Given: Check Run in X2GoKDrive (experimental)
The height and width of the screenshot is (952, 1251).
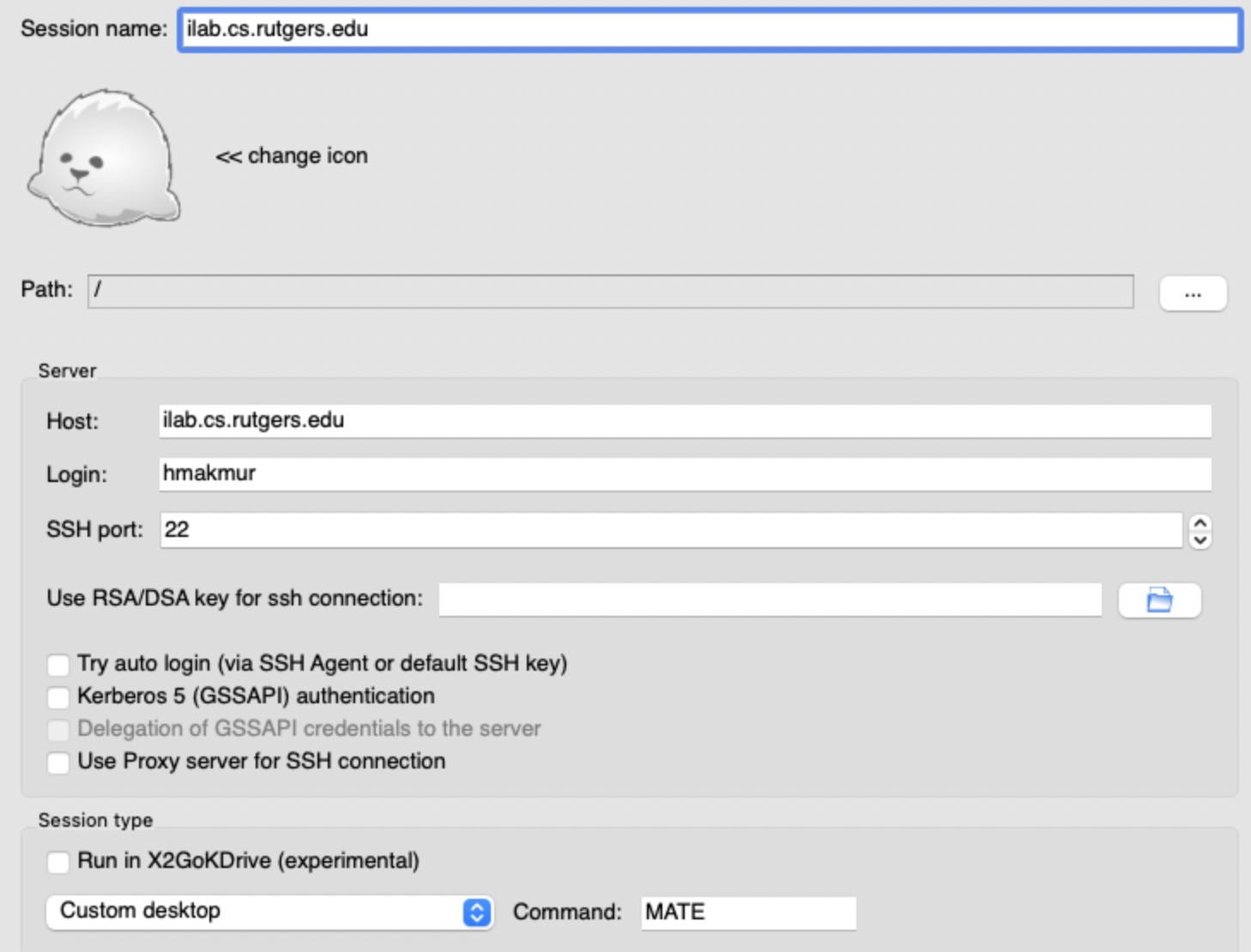Looking at the screenshot, I should (58, 862).
